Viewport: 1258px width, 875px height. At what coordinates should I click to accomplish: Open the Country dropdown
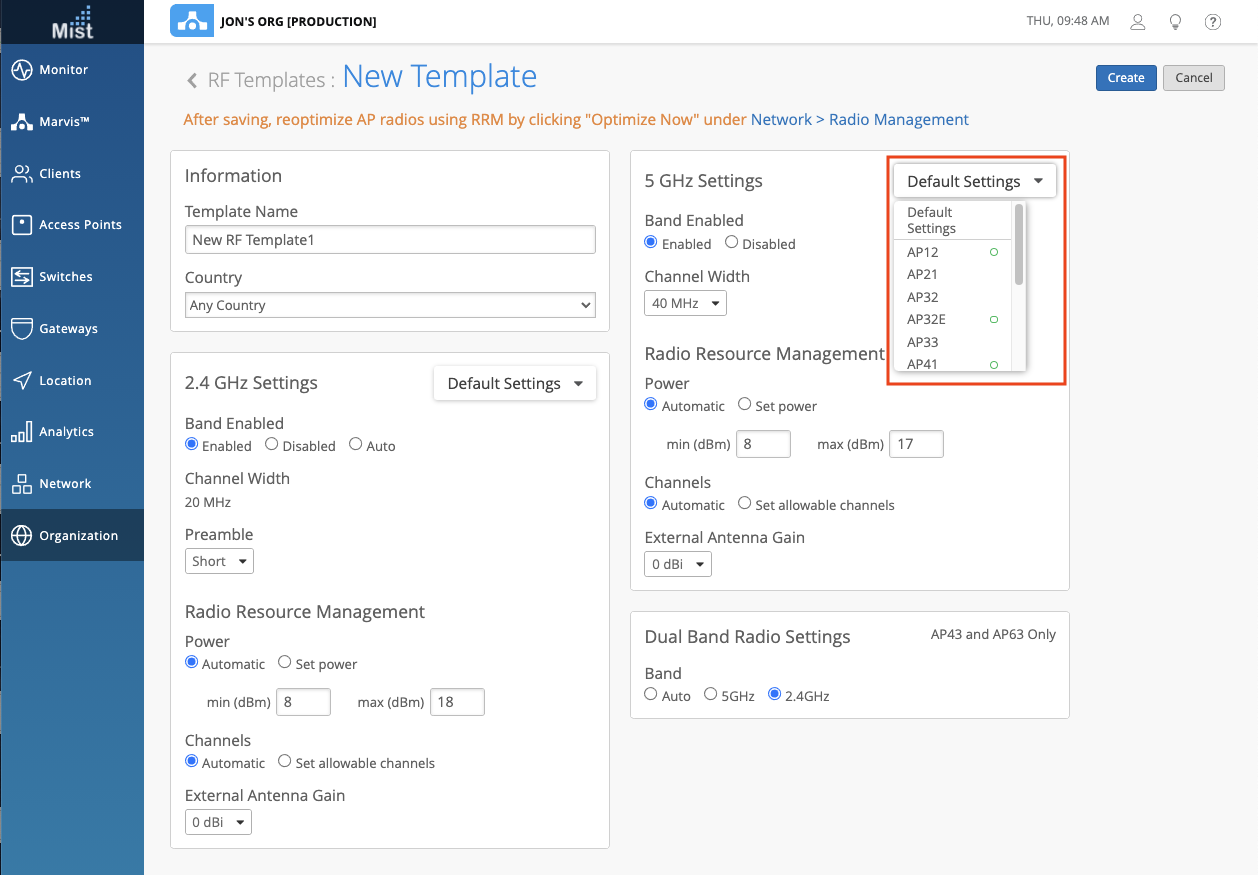tap(390, 305)
